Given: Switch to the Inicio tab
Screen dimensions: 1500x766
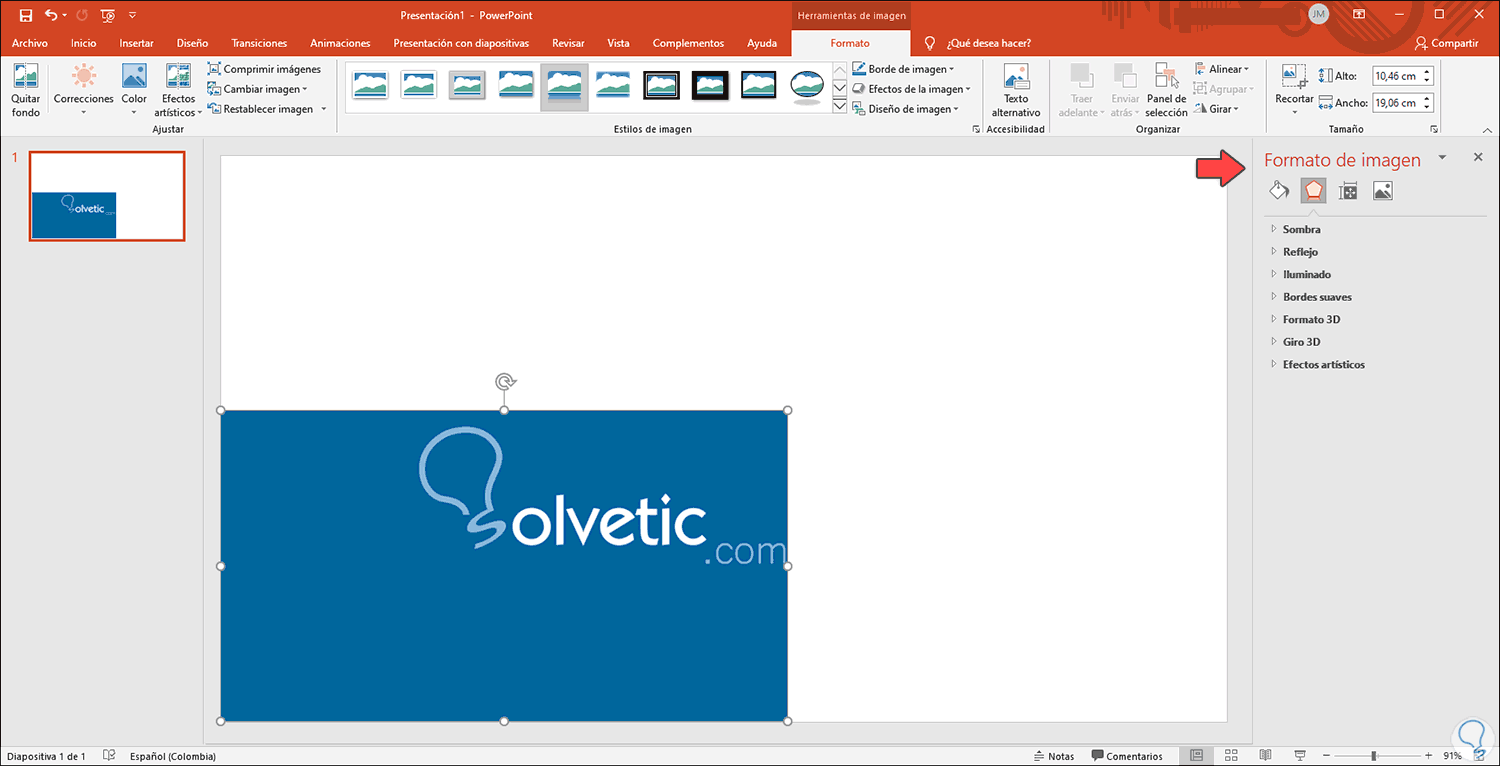Looking at the screenshot, I should 84,43.
